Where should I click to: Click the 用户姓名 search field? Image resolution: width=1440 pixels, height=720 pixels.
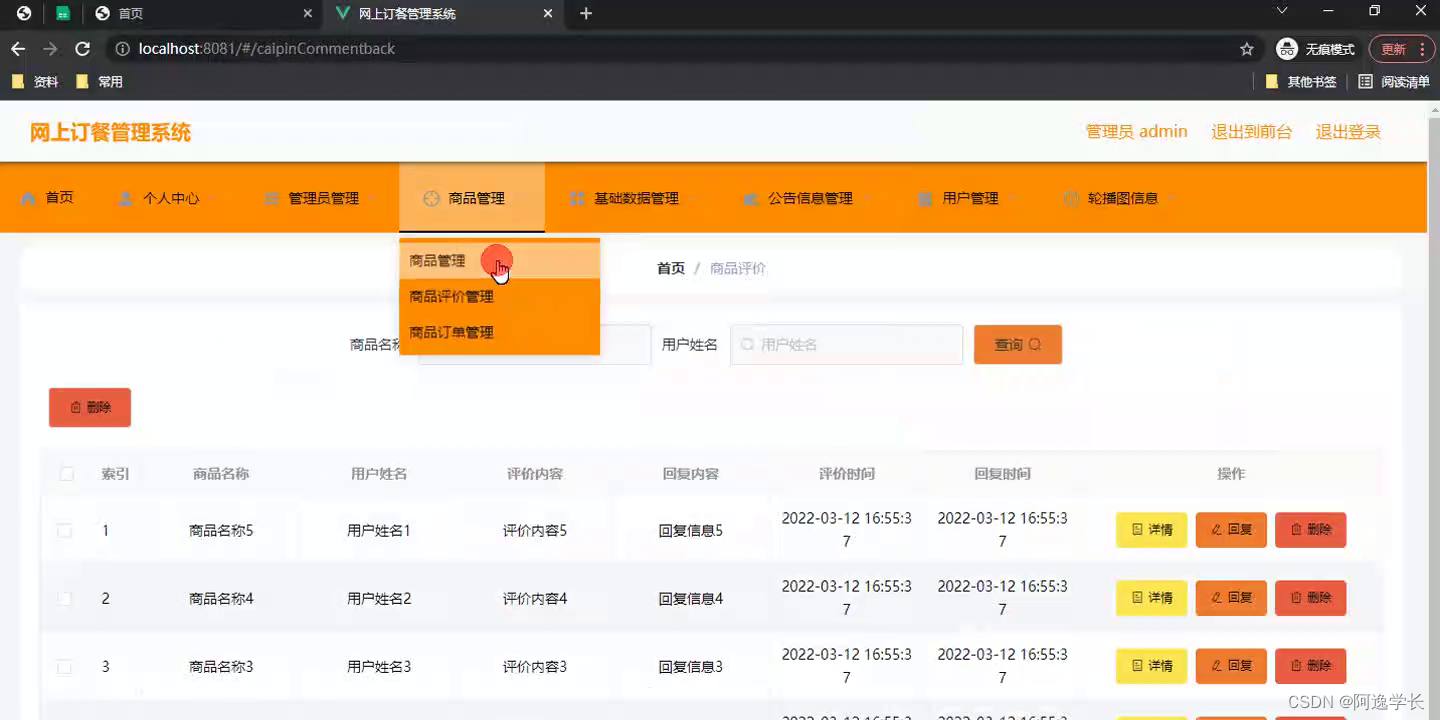point(846,344)
